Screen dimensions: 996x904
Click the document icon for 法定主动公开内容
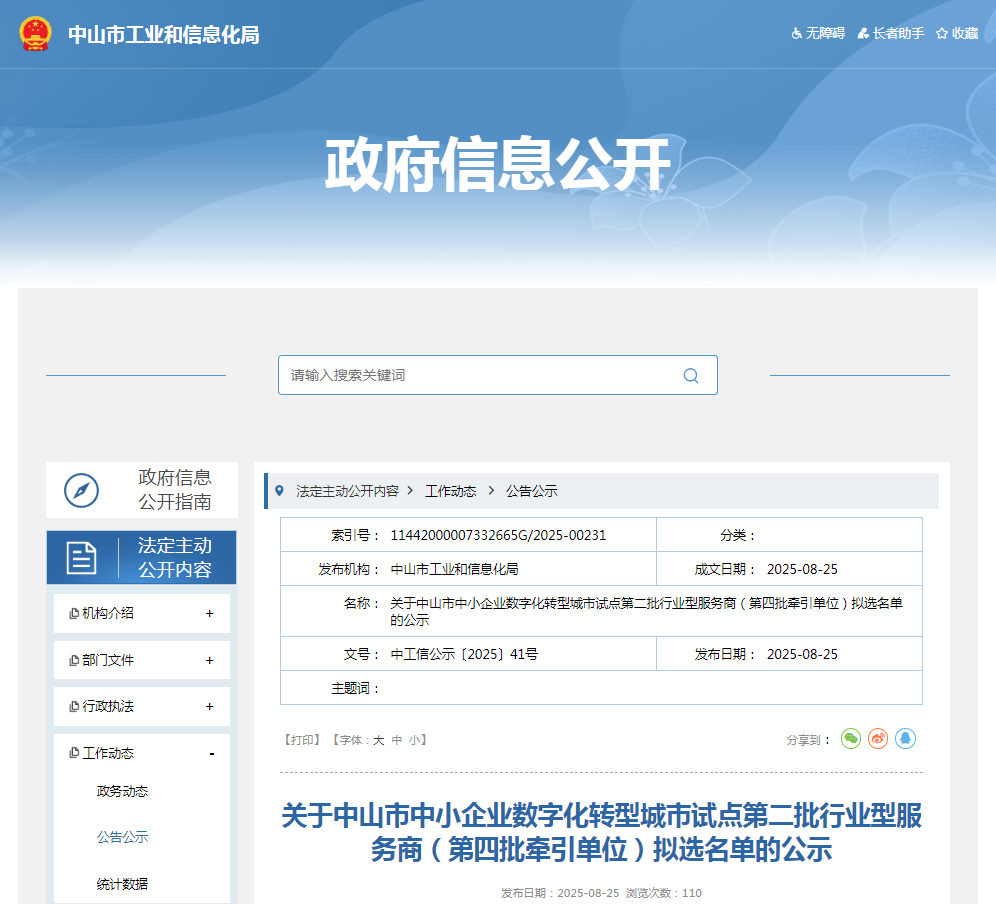[82, 558]
